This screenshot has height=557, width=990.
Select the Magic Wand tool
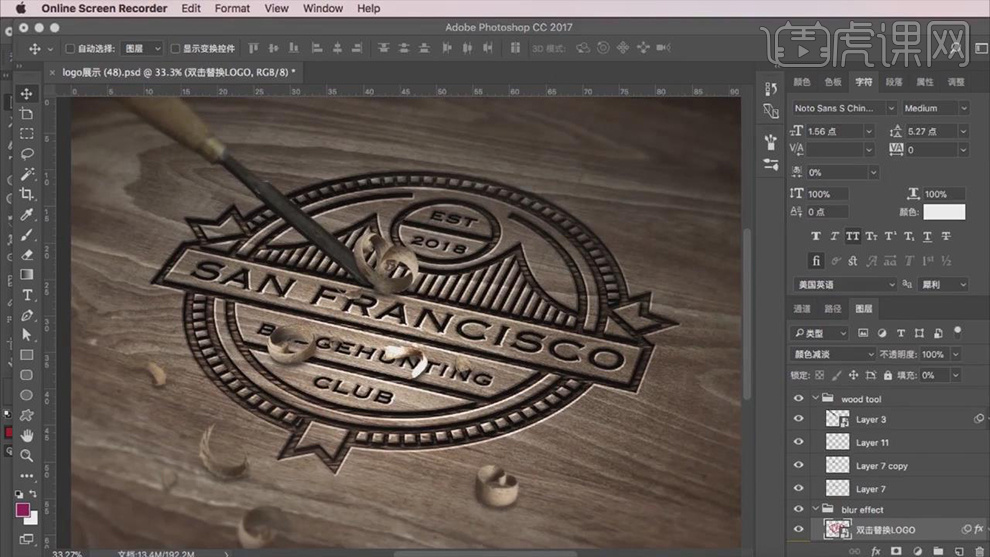[x=27, y=174]
